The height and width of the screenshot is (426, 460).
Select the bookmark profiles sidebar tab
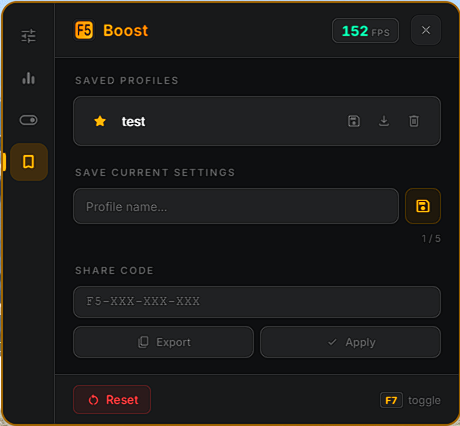pyautogui.click(x=29, y=162)
